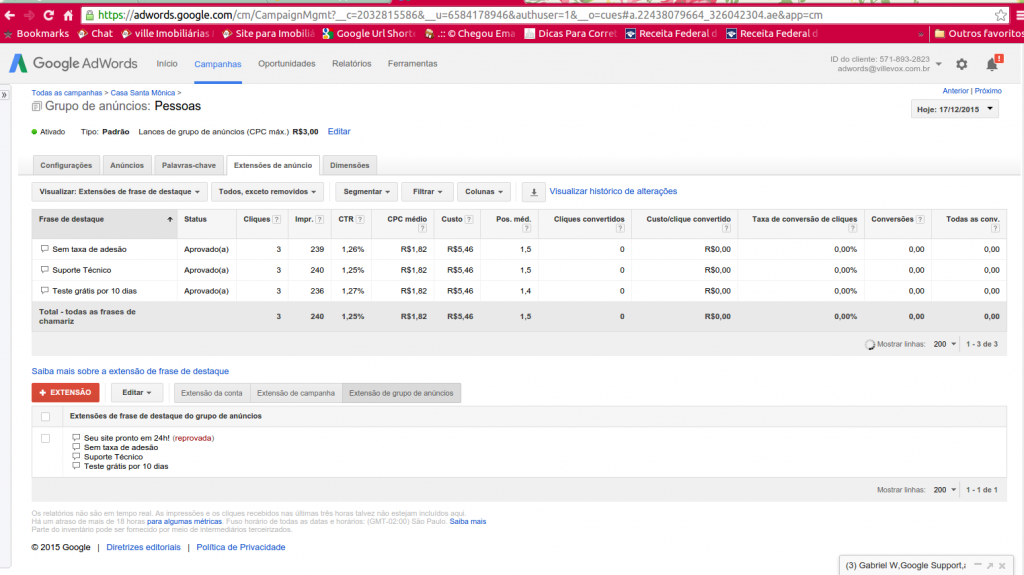Bookmark page with the star icon

[x=1000, y=16]
